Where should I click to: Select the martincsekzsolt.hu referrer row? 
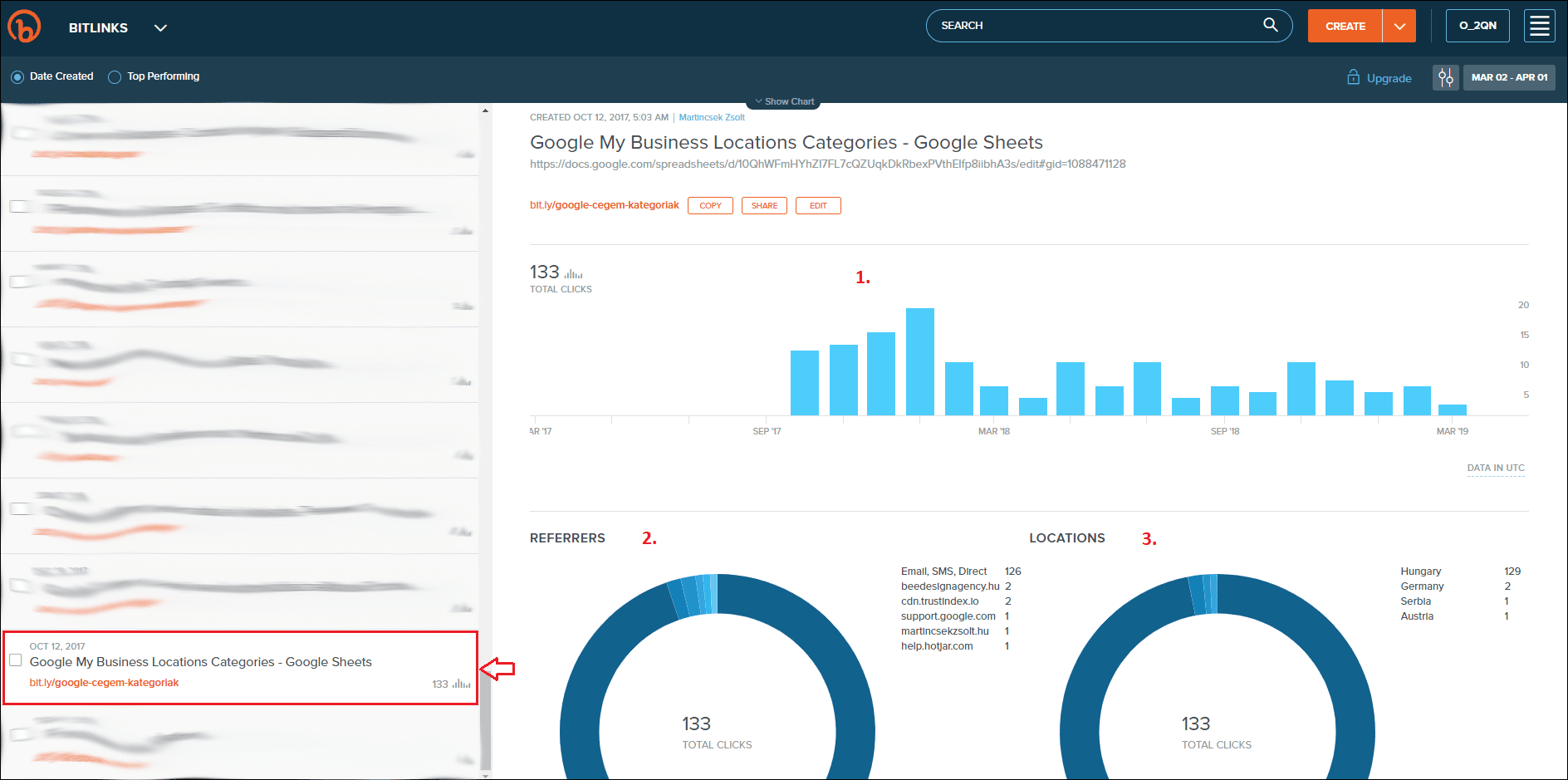pyautogui.click(x=955, y=631)
